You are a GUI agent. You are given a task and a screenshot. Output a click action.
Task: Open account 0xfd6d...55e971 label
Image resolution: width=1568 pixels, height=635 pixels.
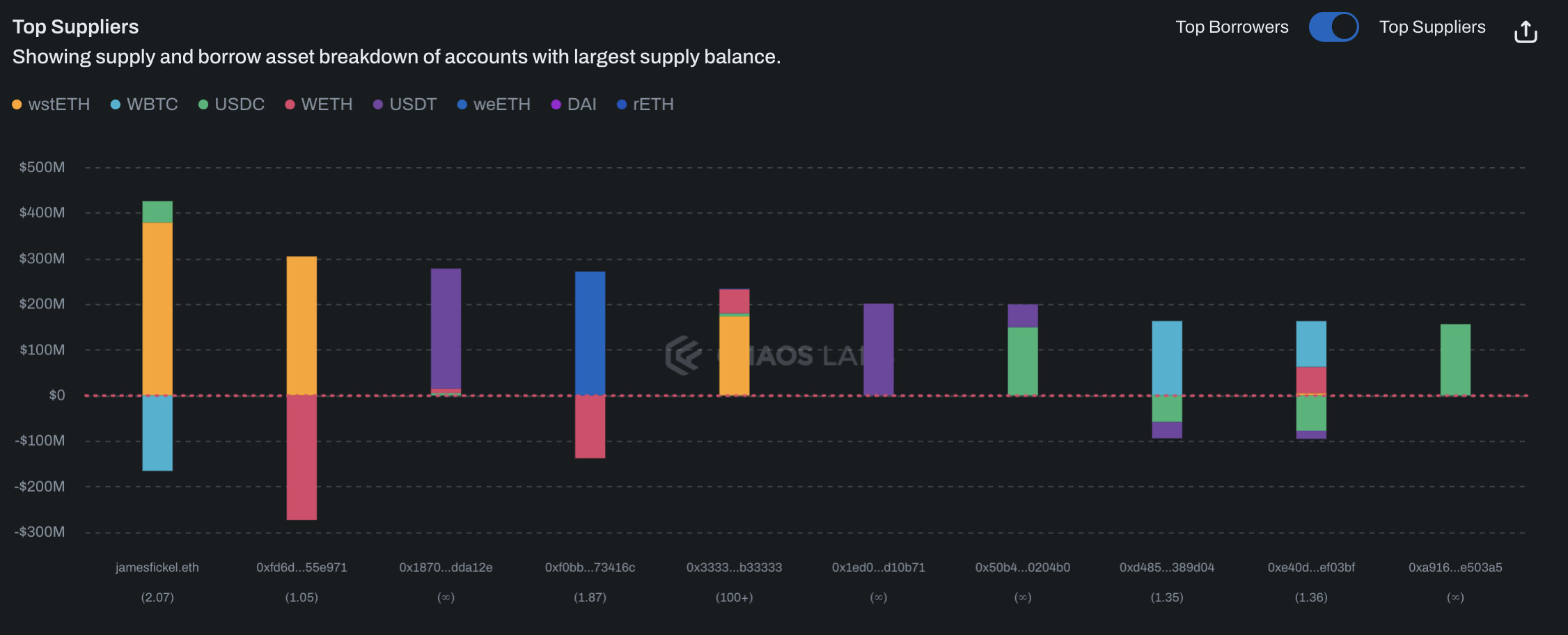301,567
